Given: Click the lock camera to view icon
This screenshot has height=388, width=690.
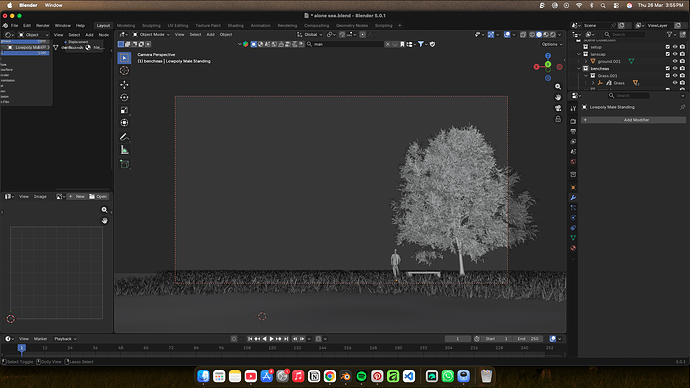Looking at the screenshot, I should [558, 119].
